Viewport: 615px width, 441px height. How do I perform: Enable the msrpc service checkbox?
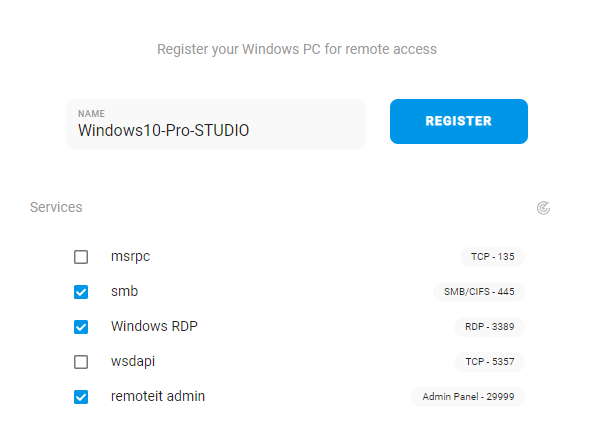tap(81, 257)
